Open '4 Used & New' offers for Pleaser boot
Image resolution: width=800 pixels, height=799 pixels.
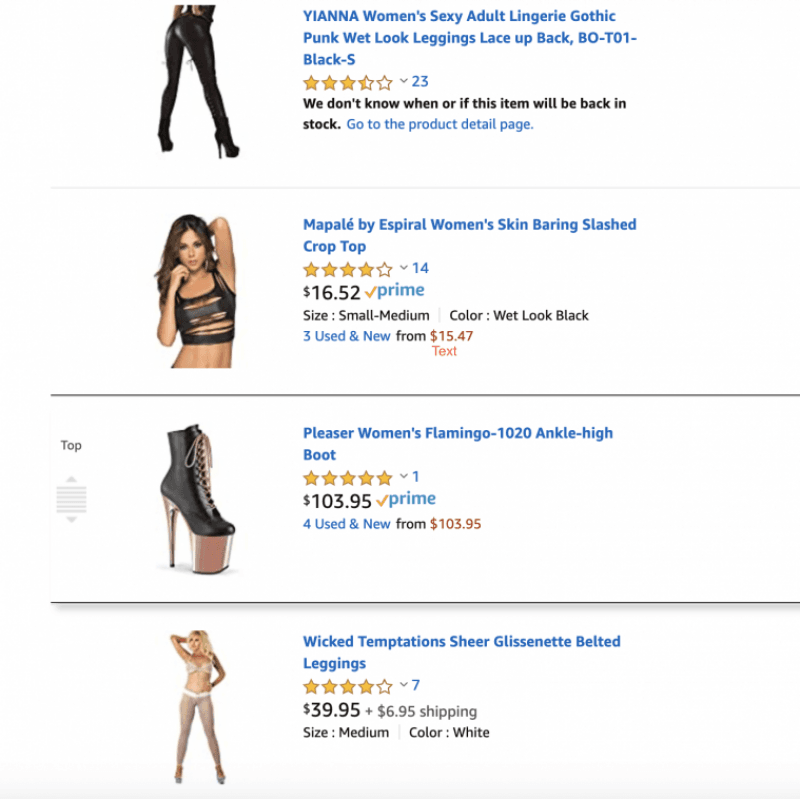pos(346,523)
